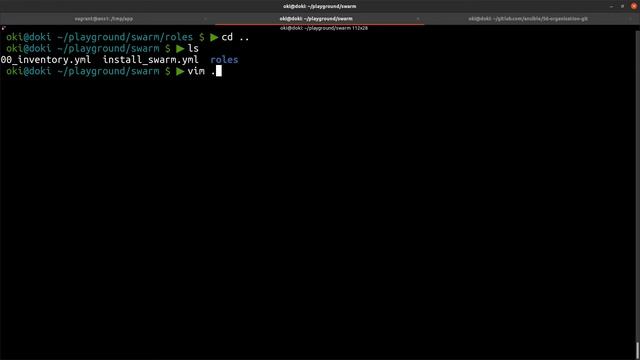Minimize the terminal window
The image size is (640, 360).
pyautogui.click(x=611, y=6)
